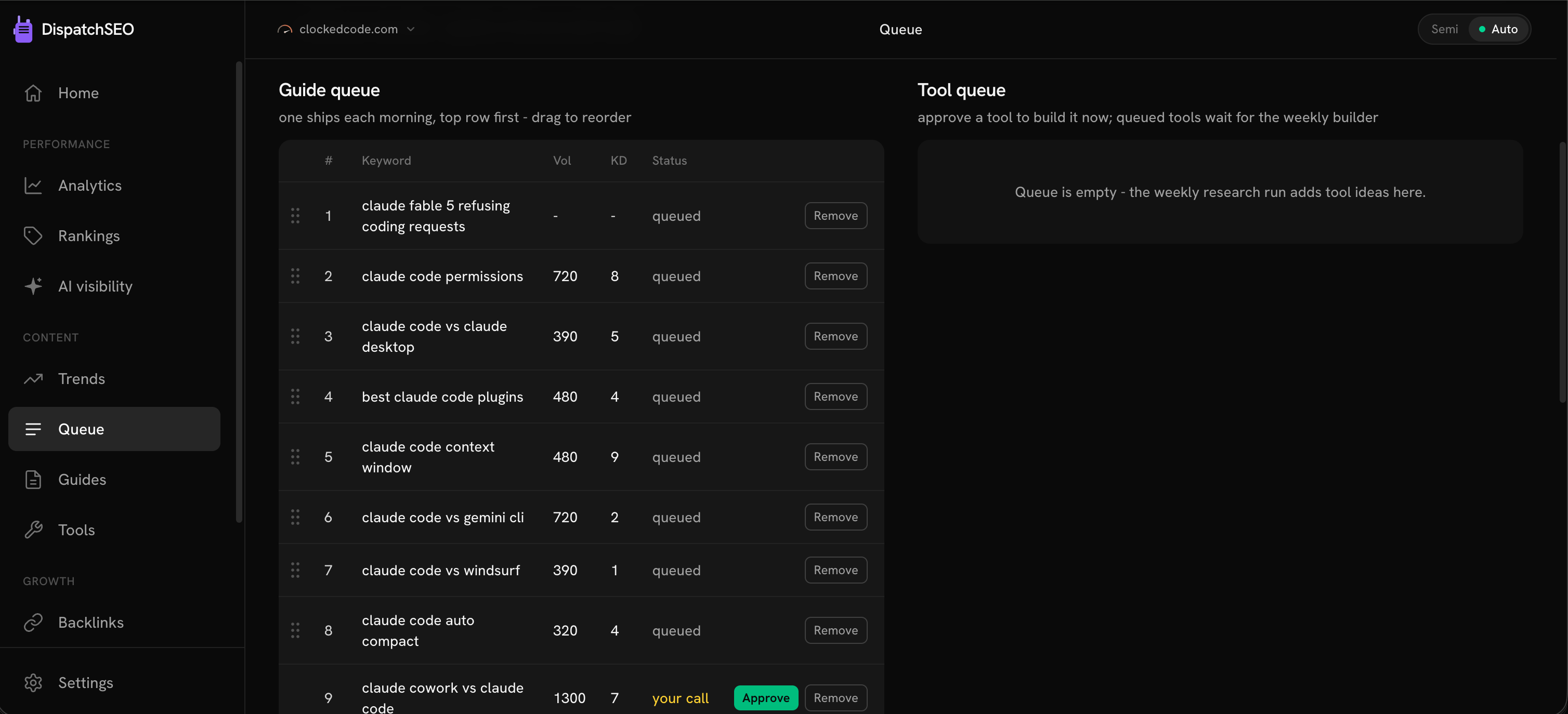Open the Trends page
The width and height of the screenshot is (1568, 714).
[x=114, y=379]
